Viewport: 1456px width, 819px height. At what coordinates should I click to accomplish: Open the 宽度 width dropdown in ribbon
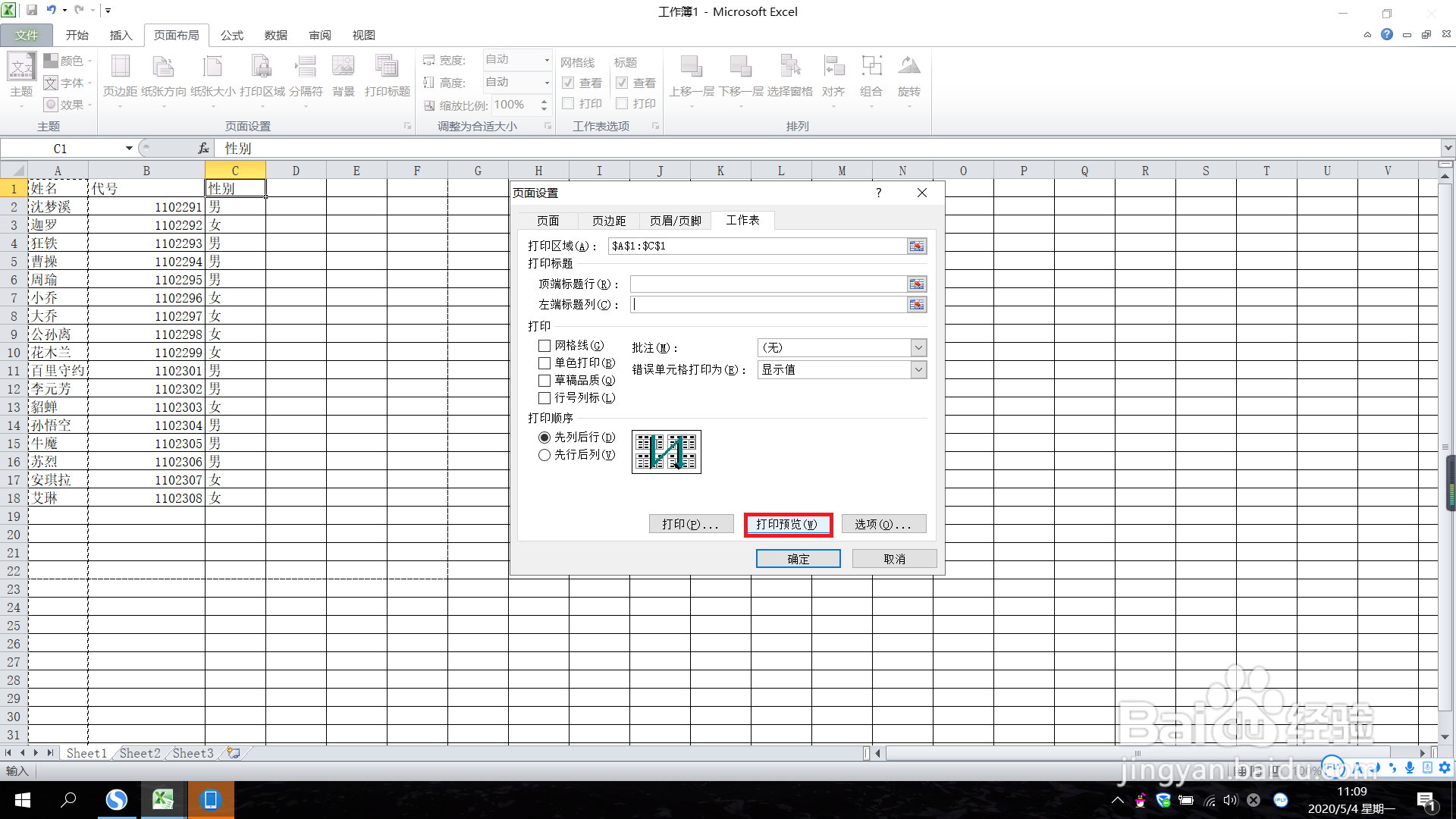[x=547, y=60]
